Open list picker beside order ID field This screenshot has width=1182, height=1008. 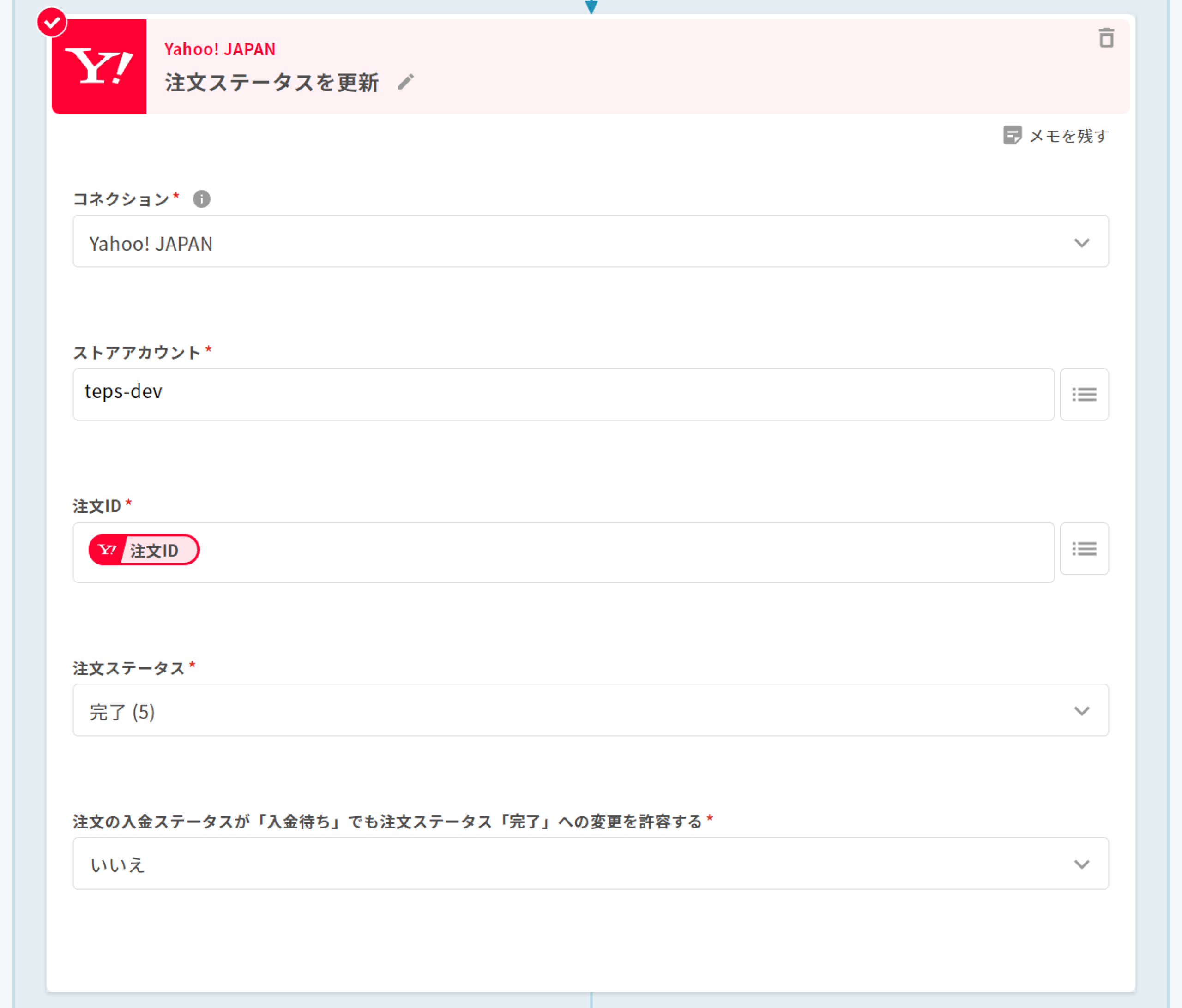[1084, 549]
